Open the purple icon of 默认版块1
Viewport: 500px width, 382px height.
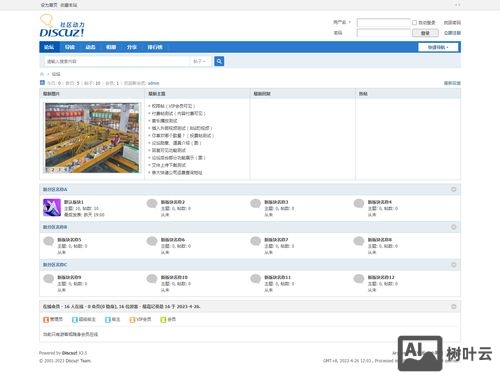pos(52,207)
